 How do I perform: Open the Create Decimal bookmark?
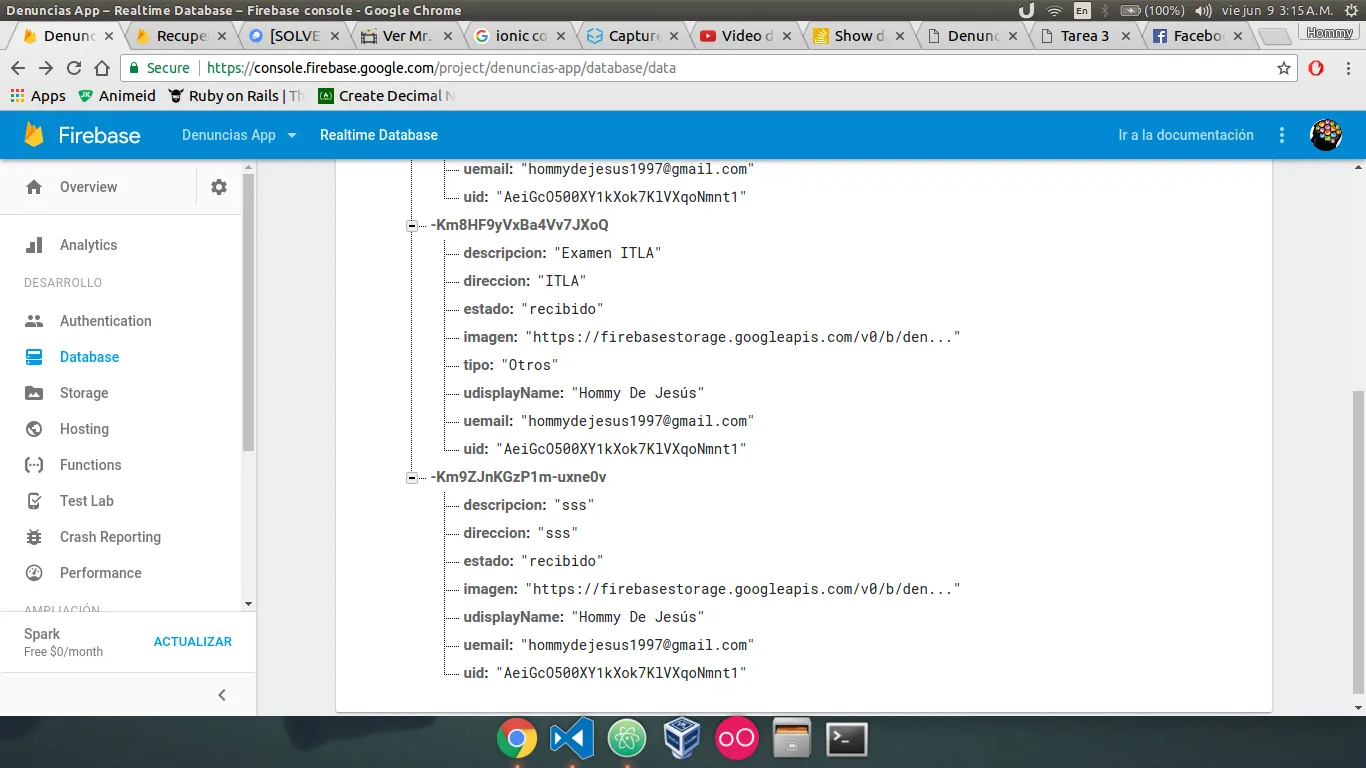387,96
